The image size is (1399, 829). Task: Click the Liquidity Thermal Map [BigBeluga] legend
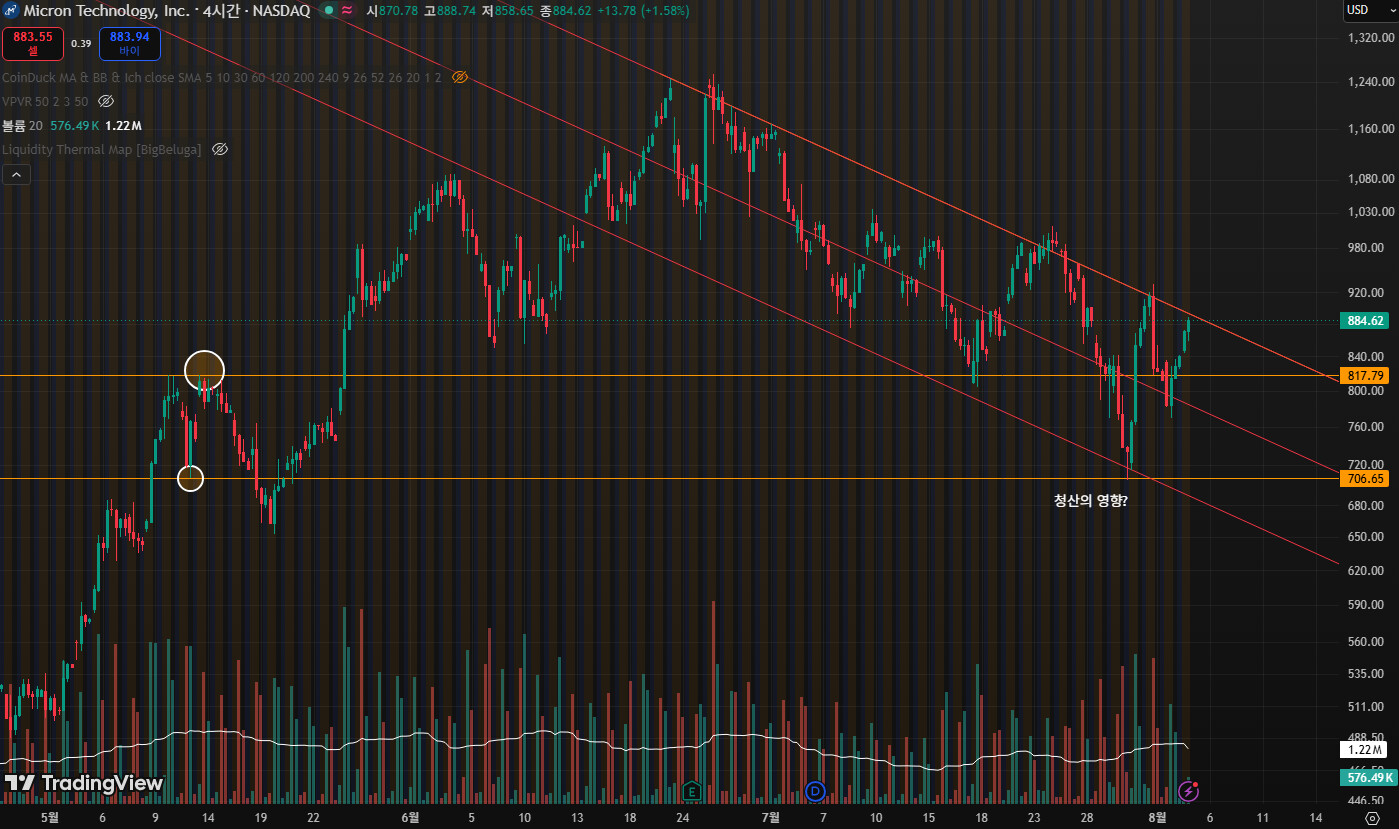[x=102, y=149]
